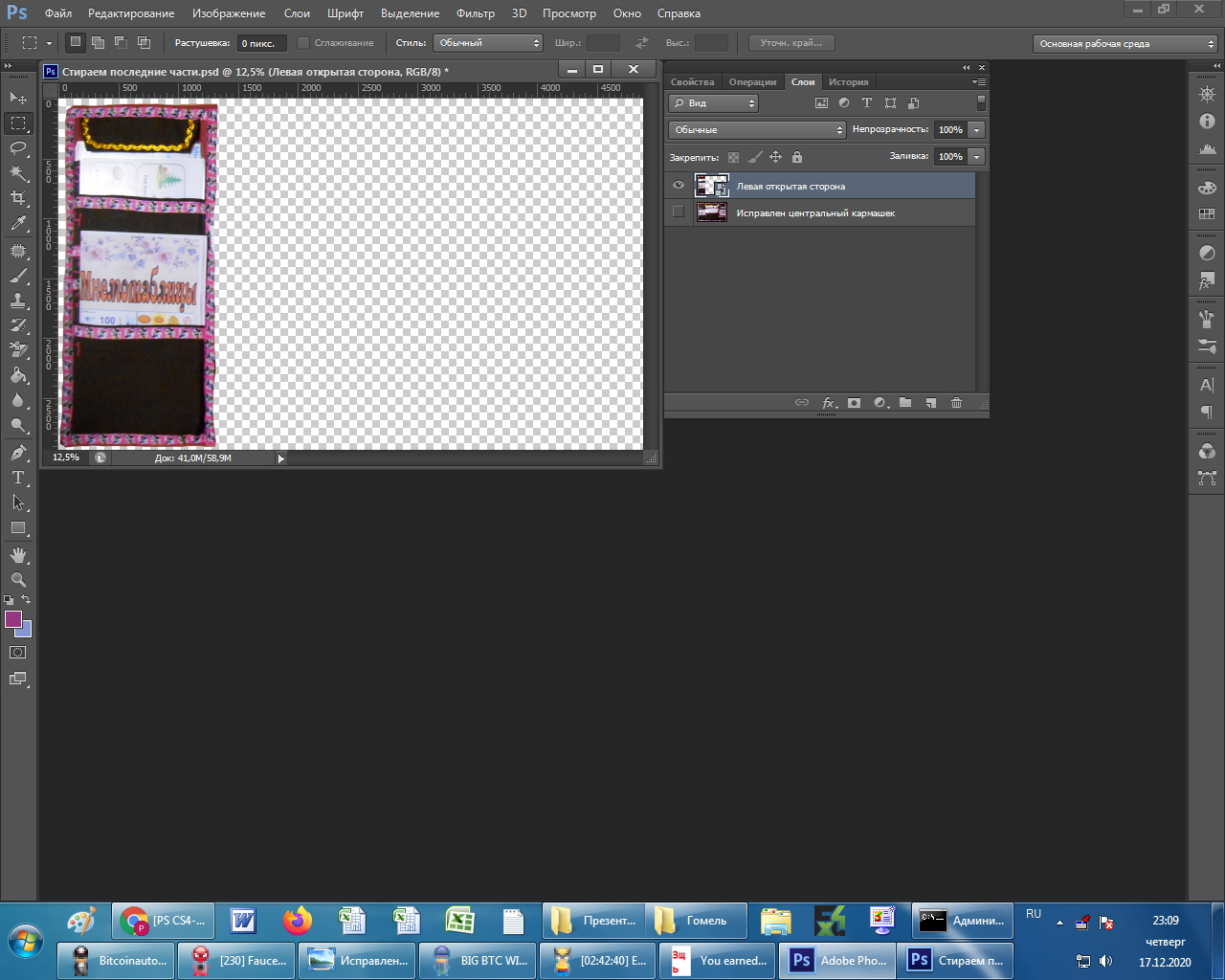Expand the opacity slider arrow

[976, 130]
